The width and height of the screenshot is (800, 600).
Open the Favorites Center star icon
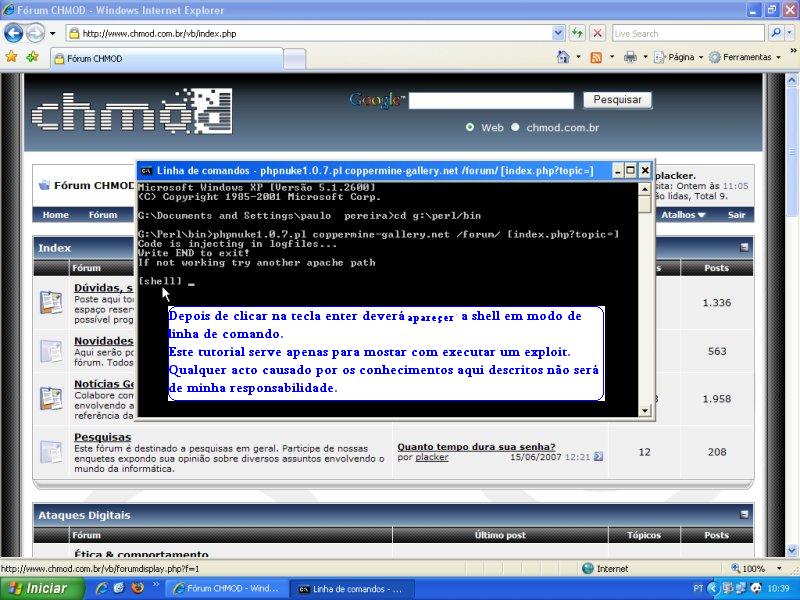pos(11,57)
